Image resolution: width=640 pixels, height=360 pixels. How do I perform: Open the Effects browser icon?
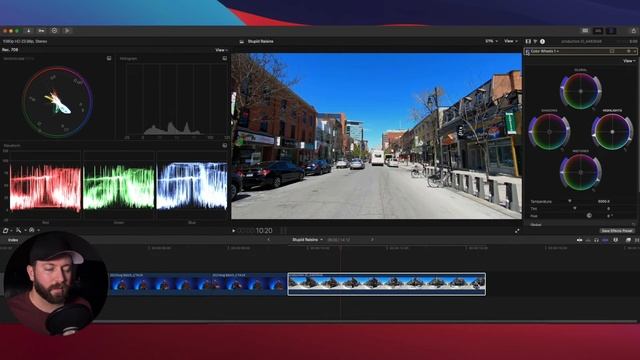(x=628, y=240)
